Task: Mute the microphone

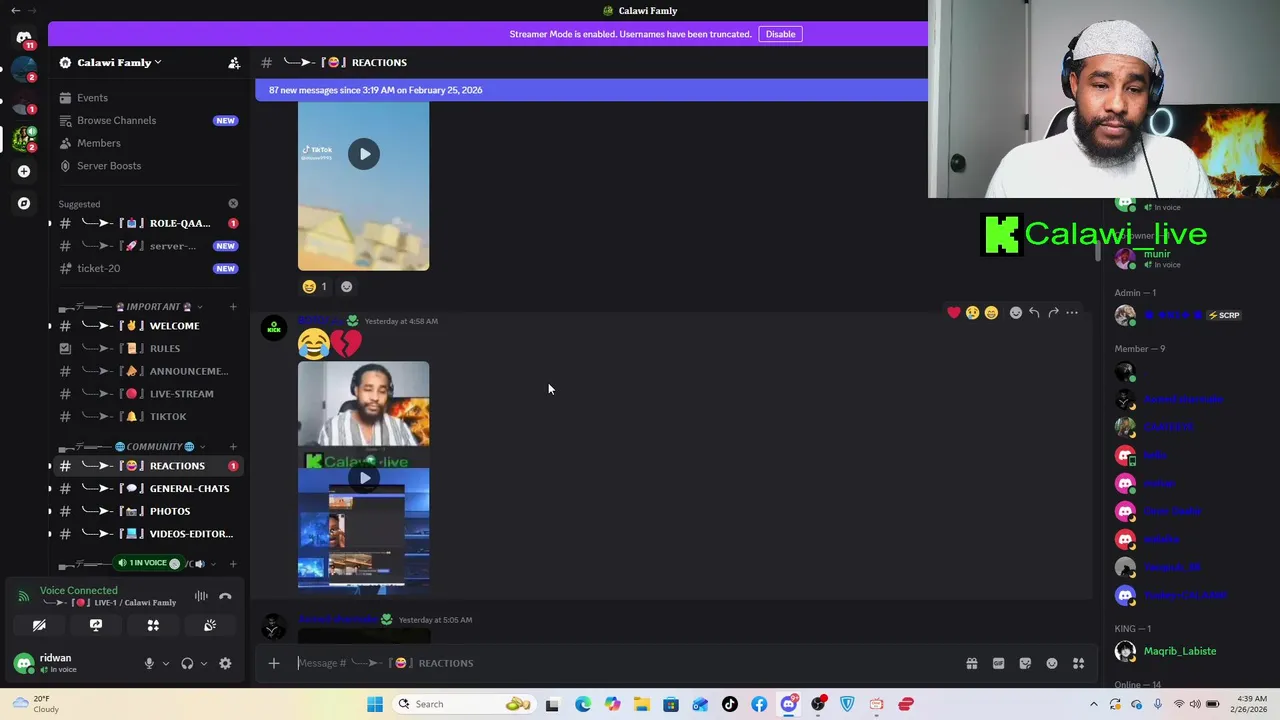Action: click(149, 663)
